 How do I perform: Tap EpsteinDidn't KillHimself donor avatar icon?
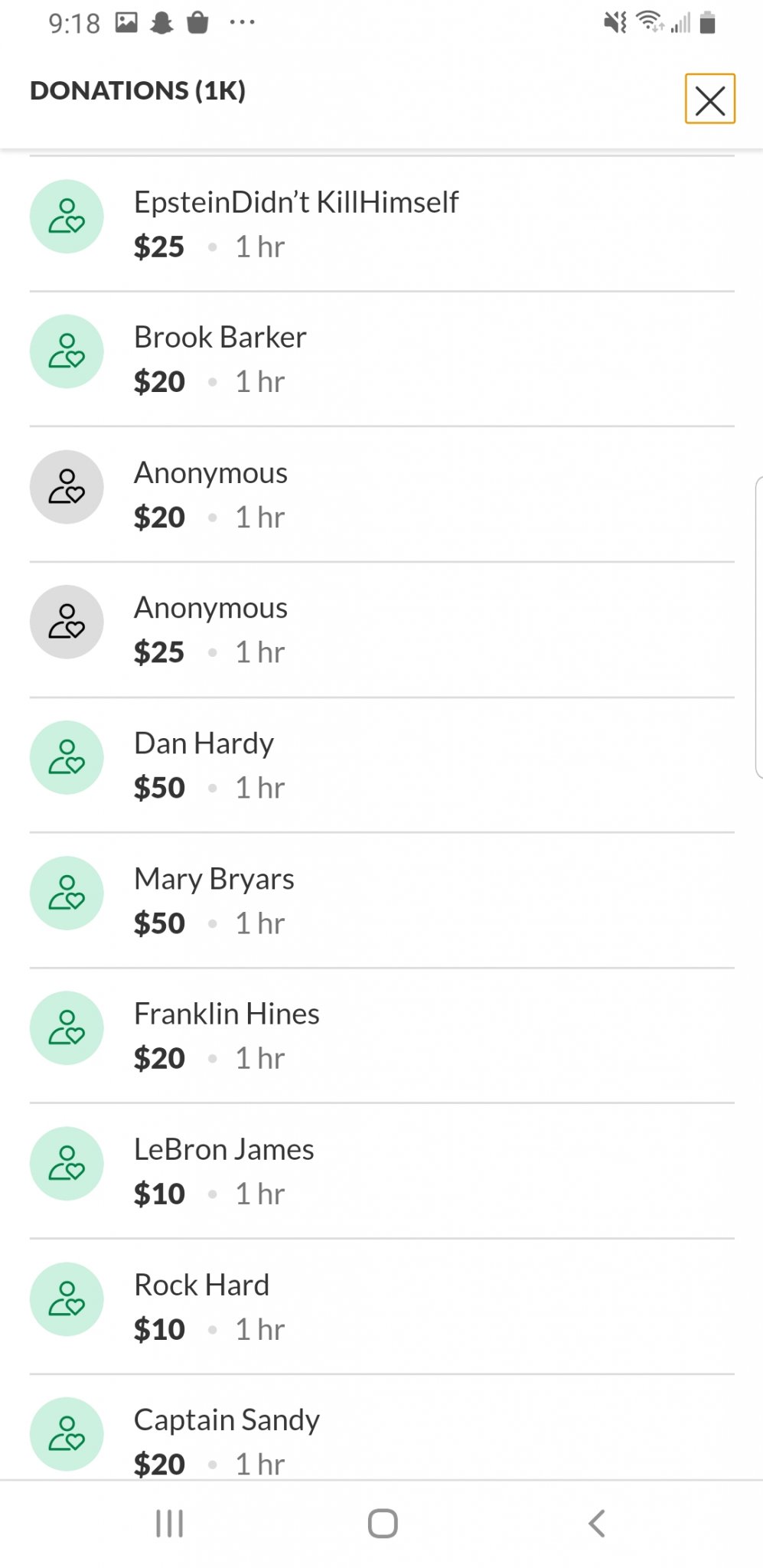67,217
